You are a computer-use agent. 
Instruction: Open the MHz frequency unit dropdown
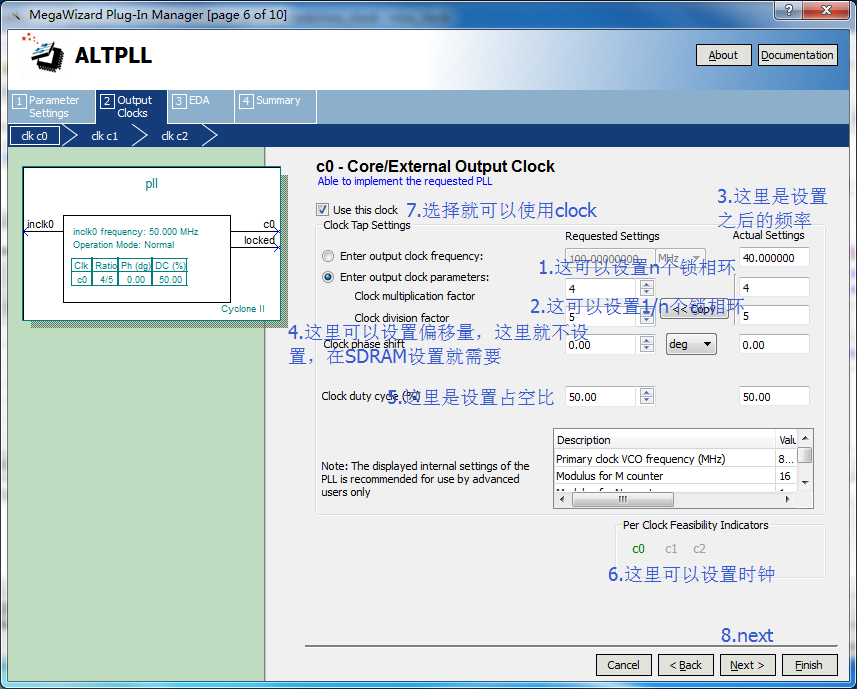680,258
